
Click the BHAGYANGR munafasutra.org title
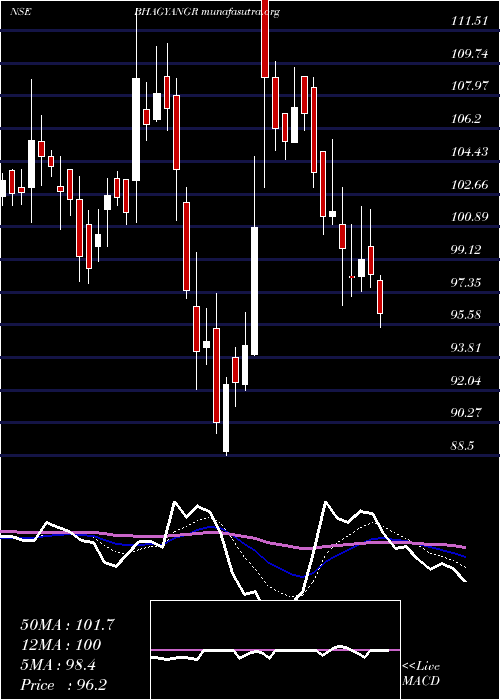pos(207,12)
